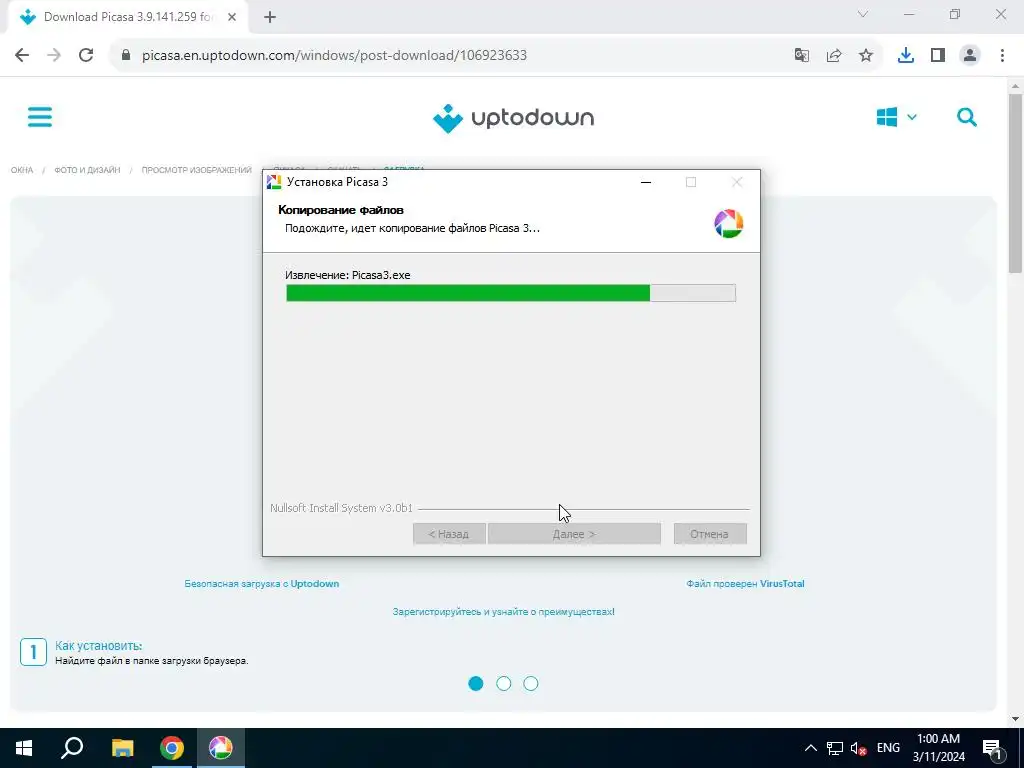This screenshot has width=1024, height=768.
Task: Click the step 1 Как установить heading
Action: tap(99, 645)
